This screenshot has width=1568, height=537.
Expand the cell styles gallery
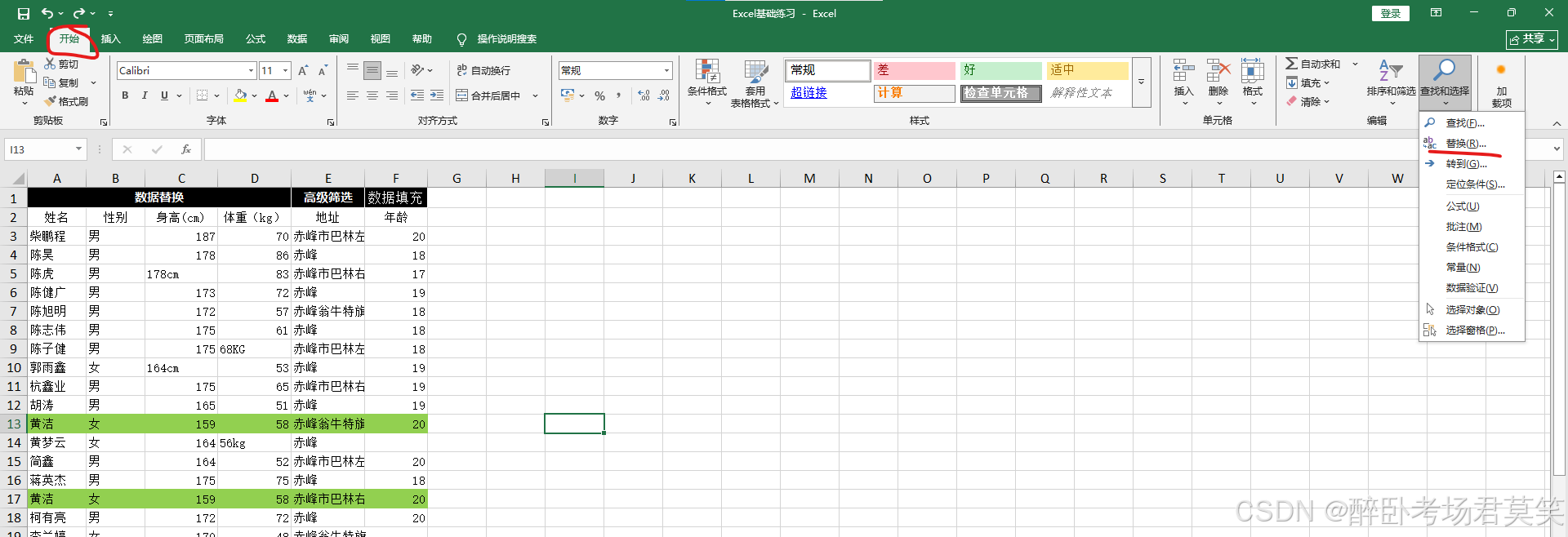pyautogui.click(x=1142, y=82)
